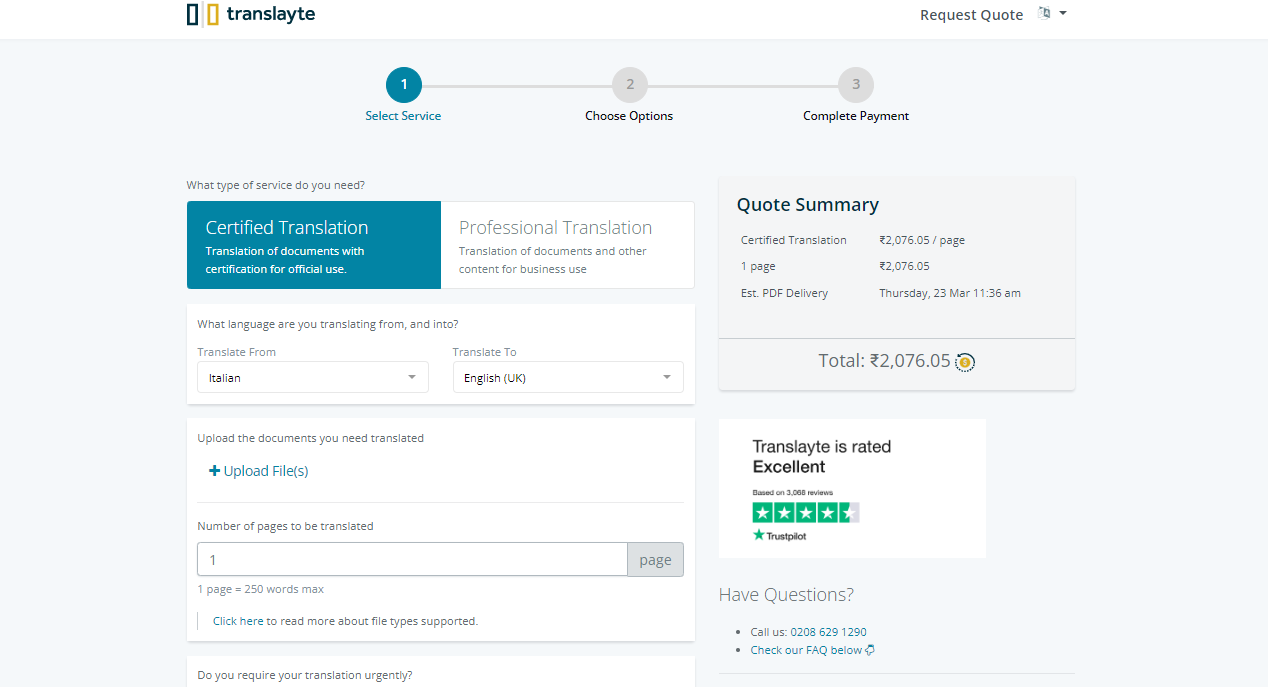1268x687 pixels.
Task: Click the Total: ₹2,076.05 amount text
Action: click(884, 361)
